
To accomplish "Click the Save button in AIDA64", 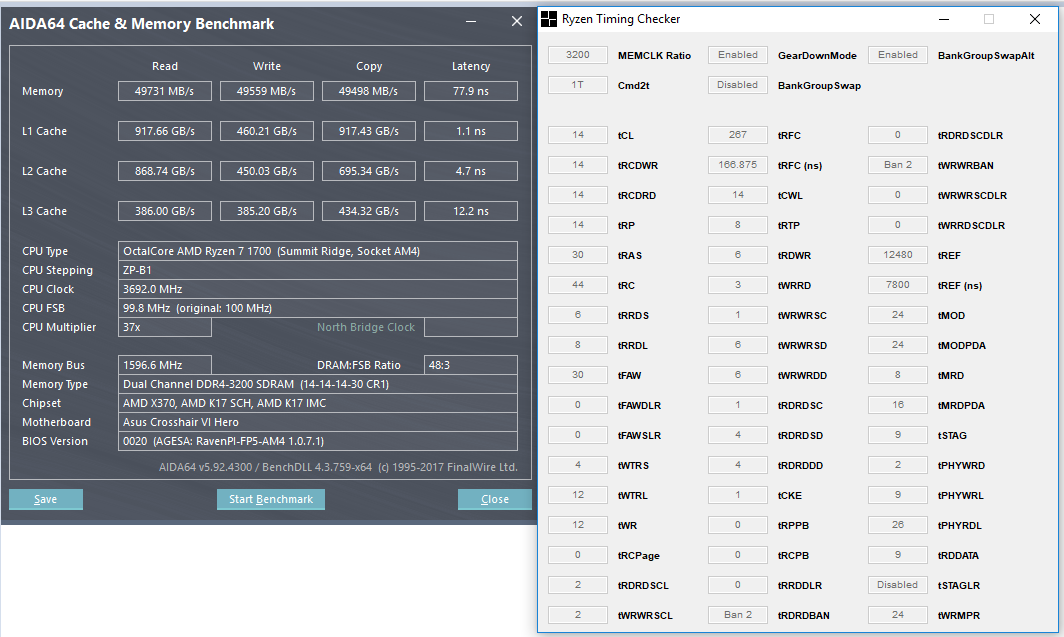I will (x=46, y=499).
